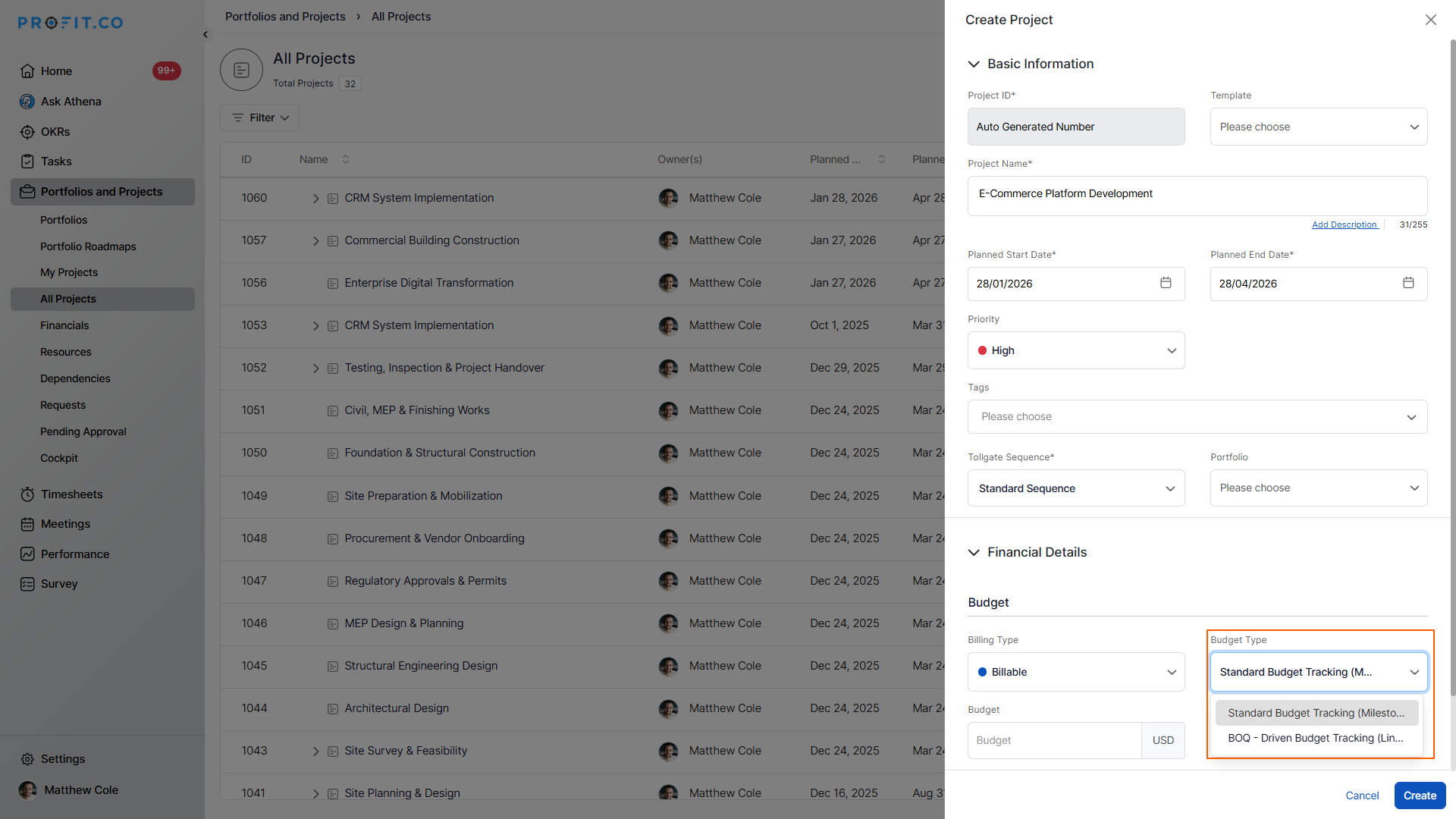Viewport: 1456px width, 819px height.
Task: Click the Add Description link
Action: point(1344,224)
